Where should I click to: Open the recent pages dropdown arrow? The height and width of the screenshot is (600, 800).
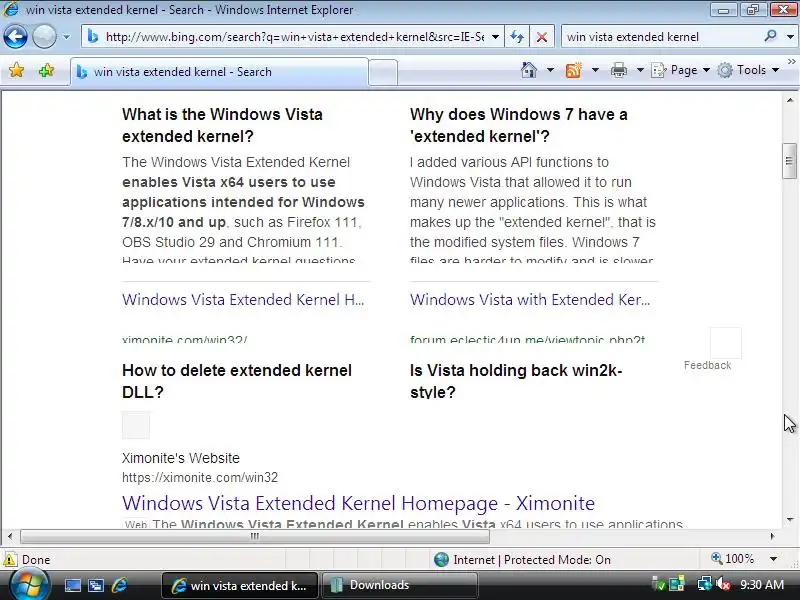pyautogui.click(x=66, y=37)
